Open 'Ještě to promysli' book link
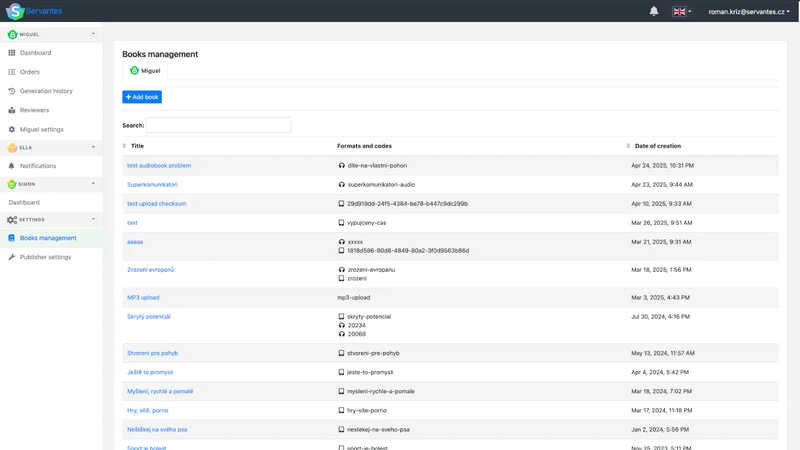 tap(150, 372)
